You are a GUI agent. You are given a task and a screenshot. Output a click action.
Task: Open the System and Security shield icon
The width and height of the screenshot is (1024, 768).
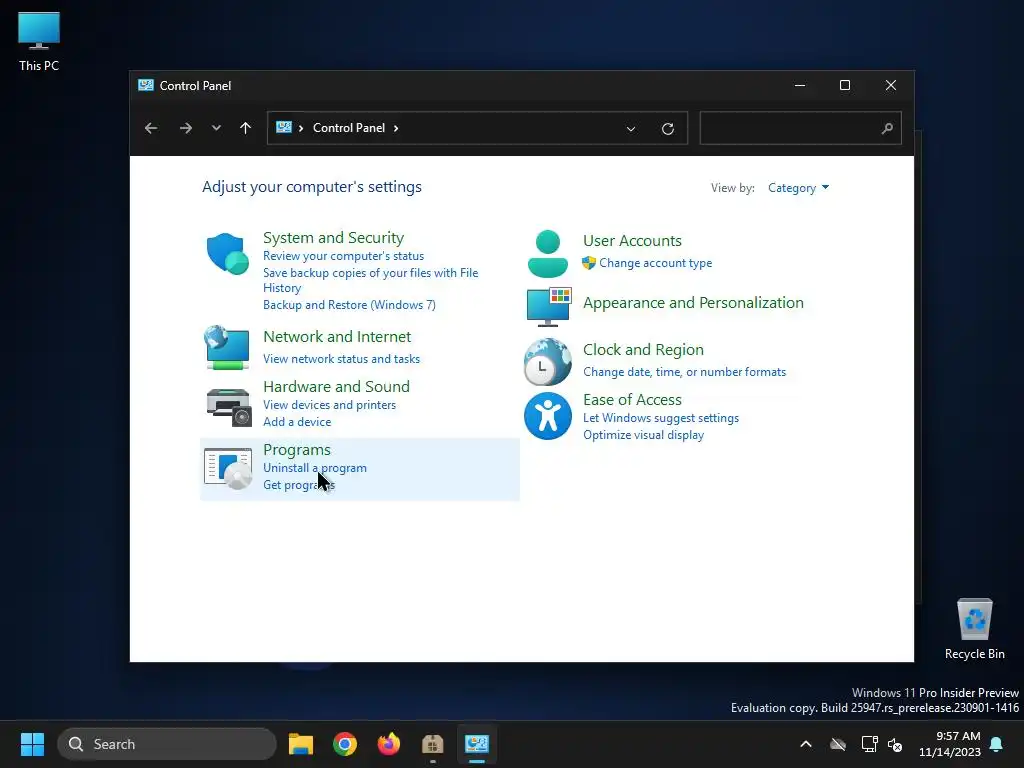pos(227,253)
